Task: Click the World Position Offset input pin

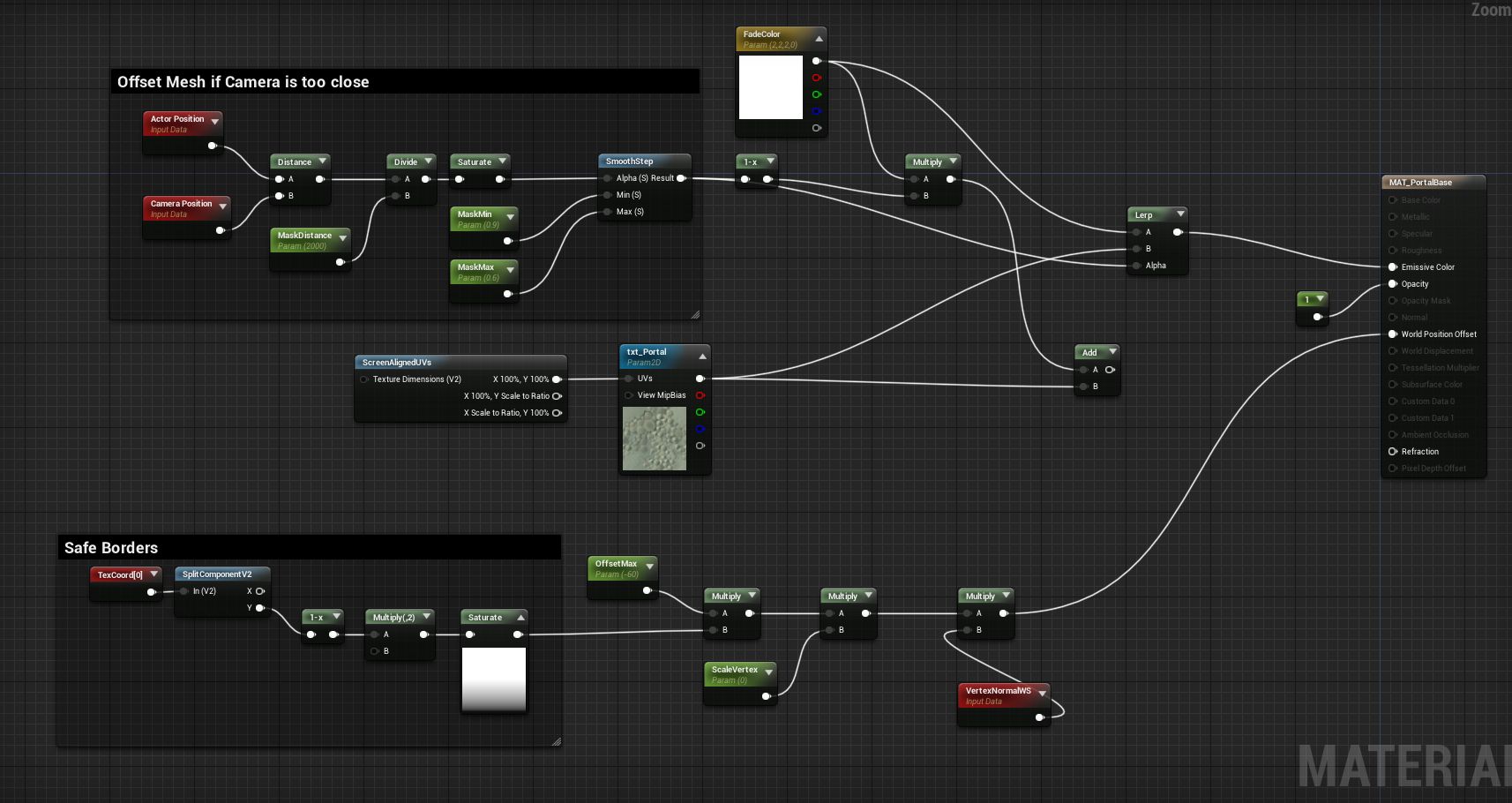Action: [x=1393, y=334]
